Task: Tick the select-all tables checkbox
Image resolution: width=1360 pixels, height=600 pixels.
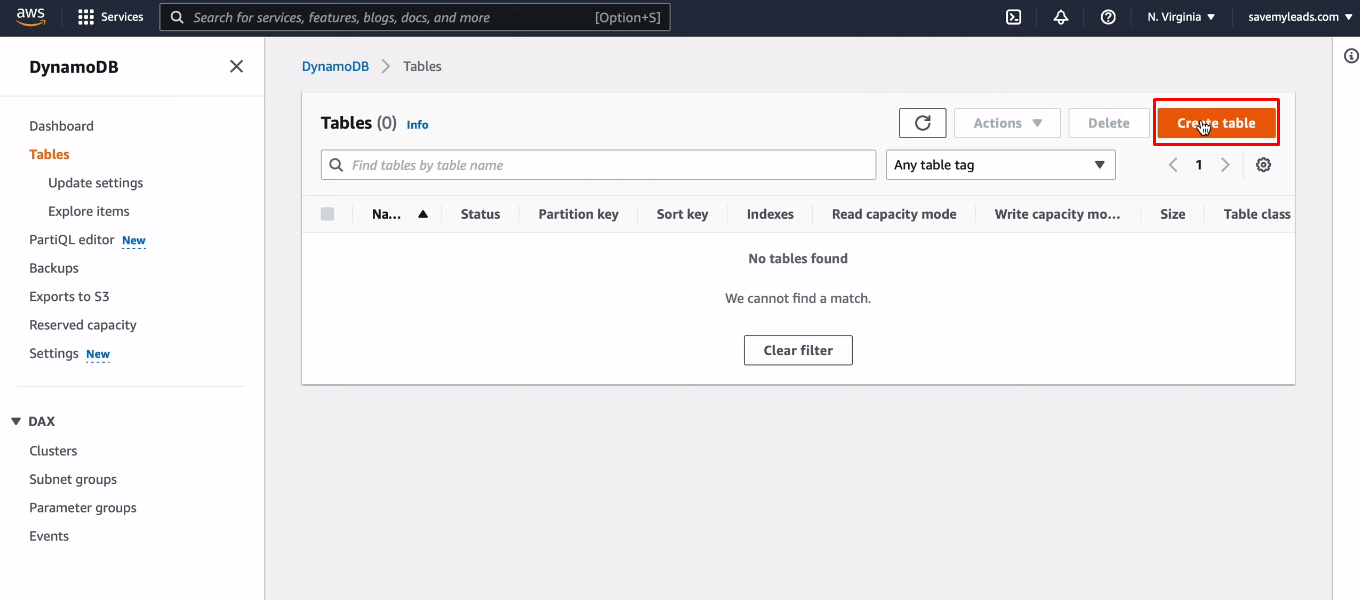Action: point(328,214)
